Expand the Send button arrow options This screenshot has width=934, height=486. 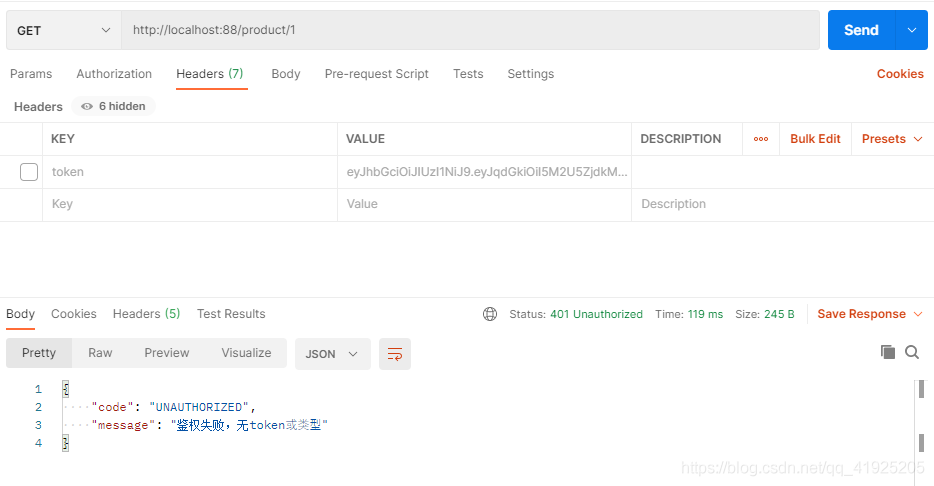[x=911, y=30]
